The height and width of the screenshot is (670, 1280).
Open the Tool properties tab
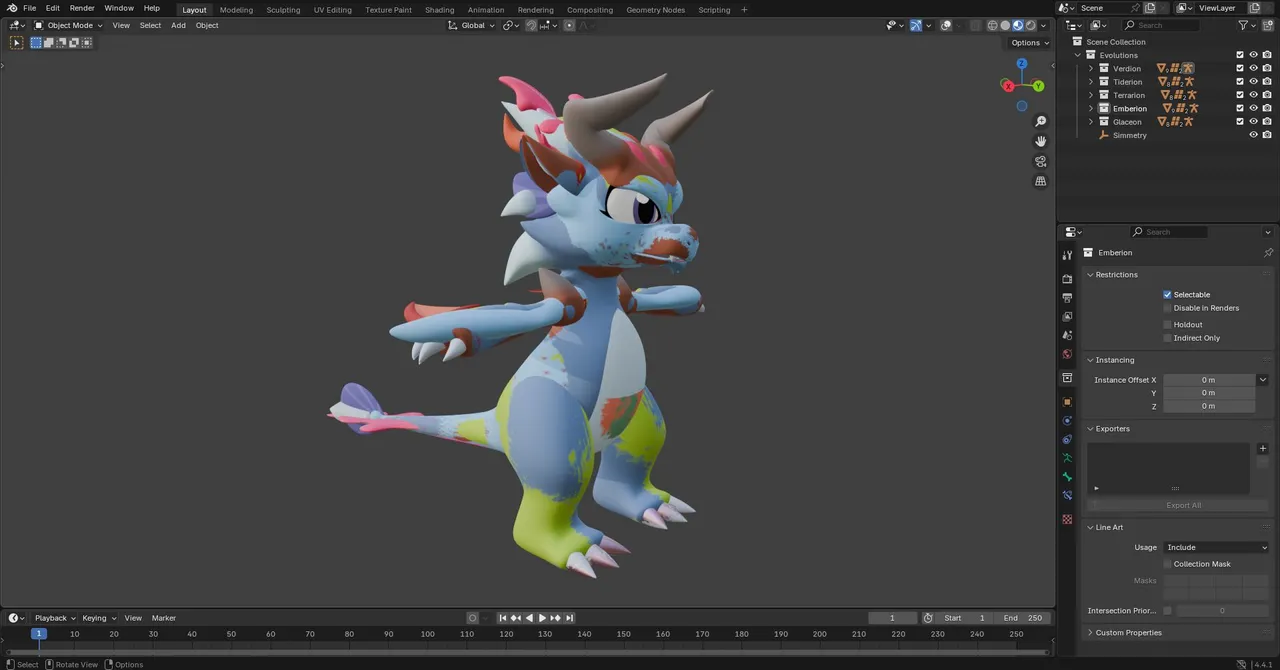click(1067, 255)
